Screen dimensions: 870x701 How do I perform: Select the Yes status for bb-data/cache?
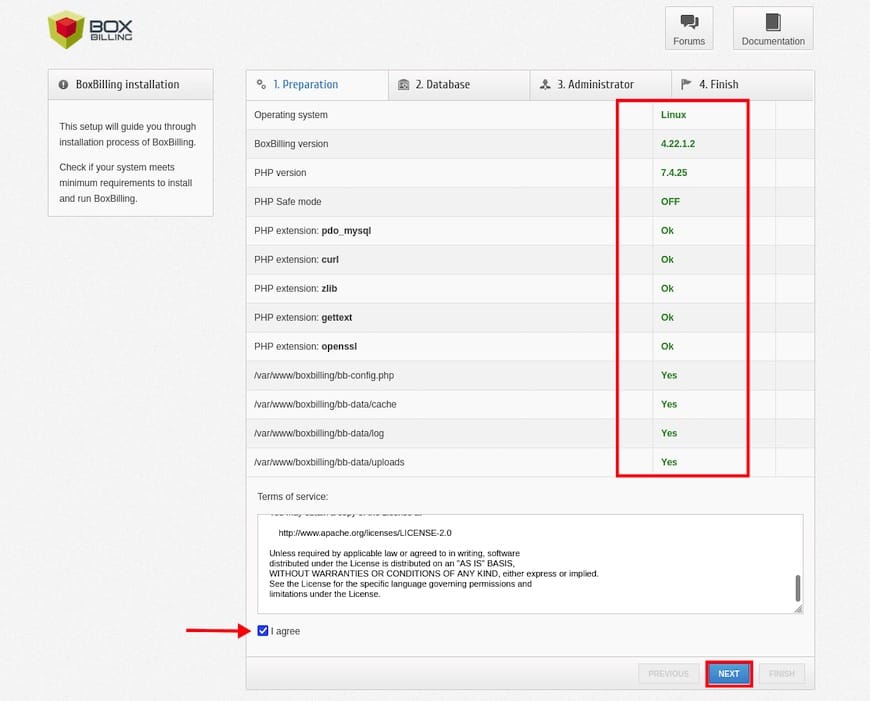(x=669, y=404)
